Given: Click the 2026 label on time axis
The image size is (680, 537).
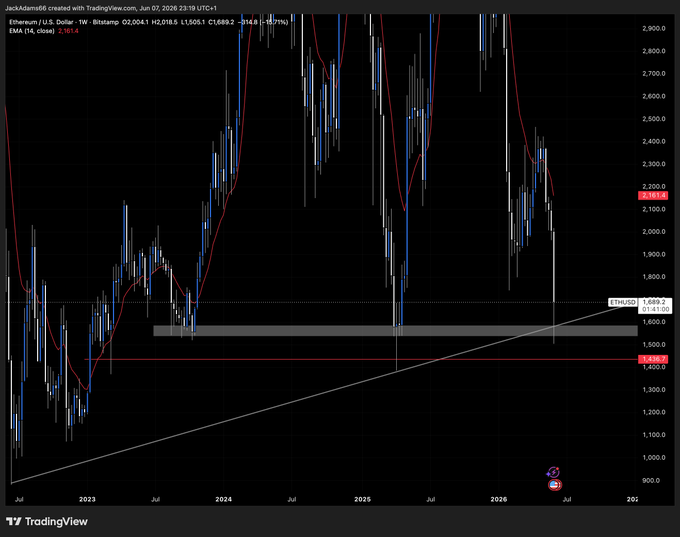Looking at the screenshot, I should (x=499, y=499).
